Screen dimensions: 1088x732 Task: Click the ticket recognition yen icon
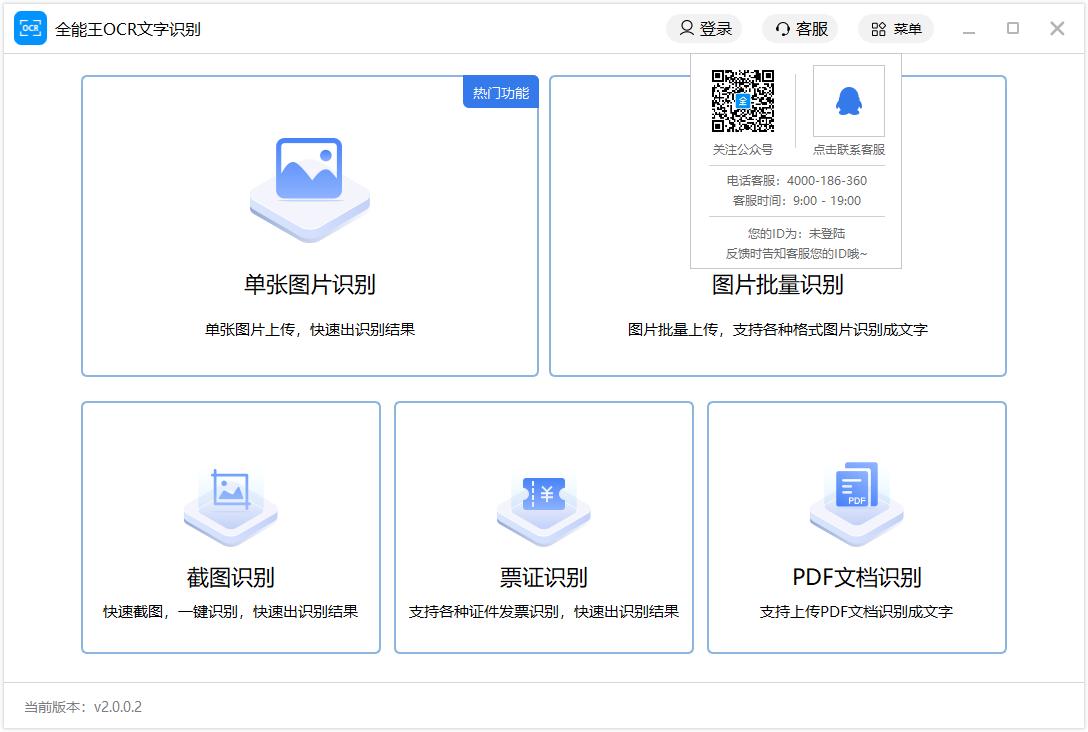tap(543, 493)
